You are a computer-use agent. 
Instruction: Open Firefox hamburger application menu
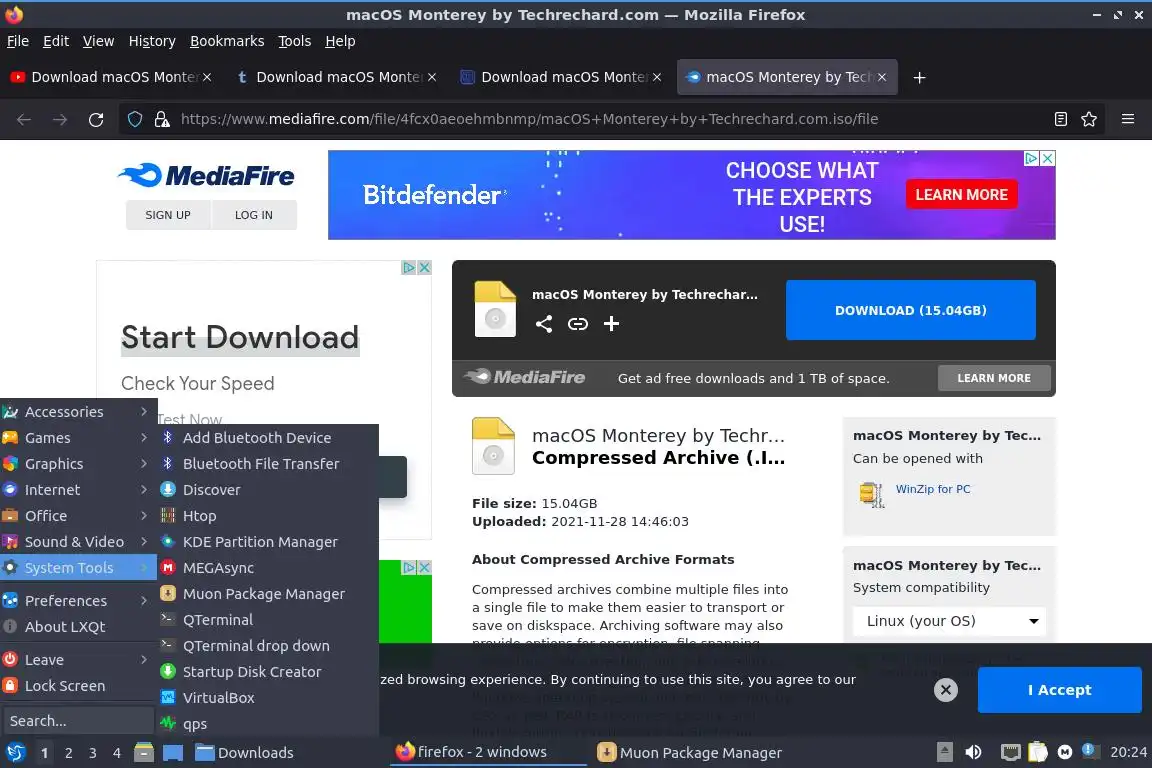coord(1128,119)
